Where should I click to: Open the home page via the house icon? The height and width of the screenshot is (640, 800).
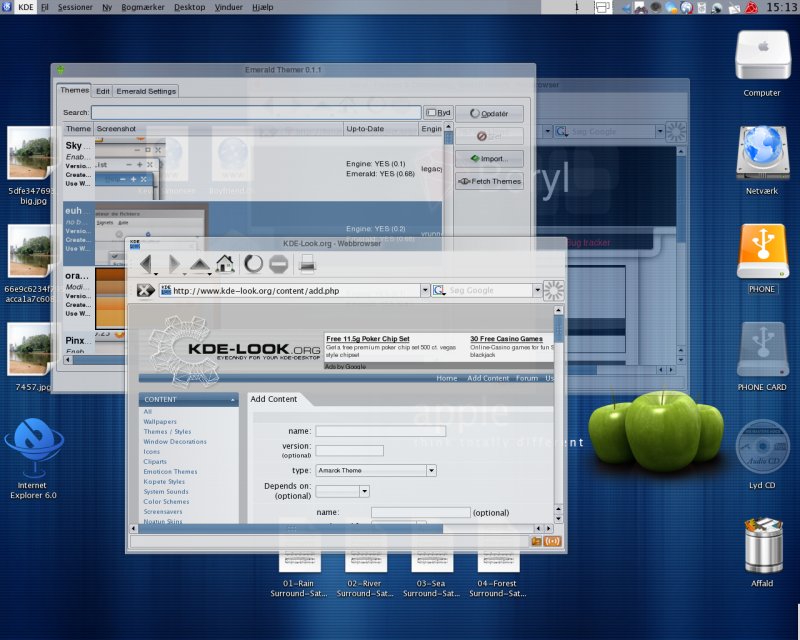point(225,264)
